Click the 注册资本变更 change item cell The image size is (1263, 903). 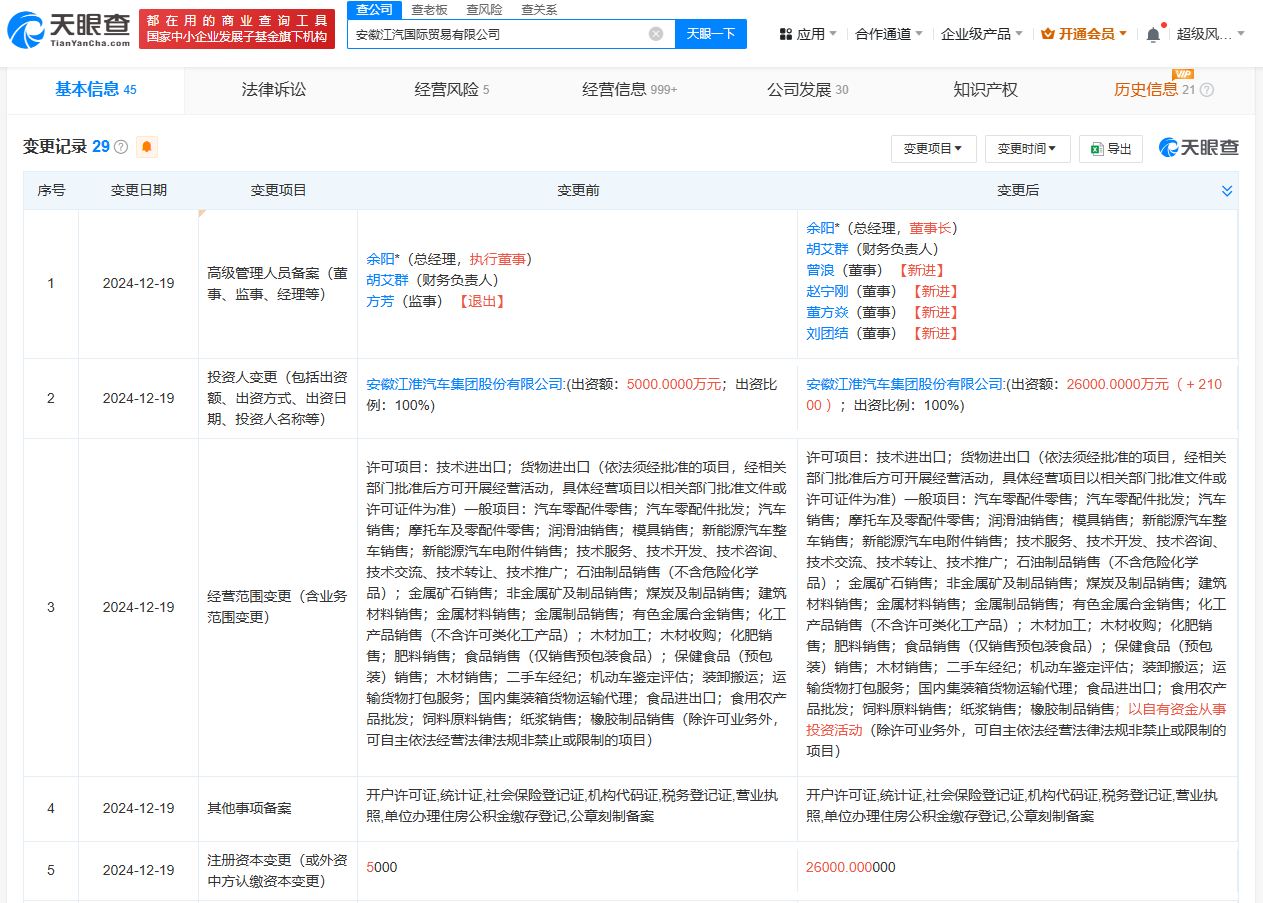pyautogui.click(x=278, y=870)
